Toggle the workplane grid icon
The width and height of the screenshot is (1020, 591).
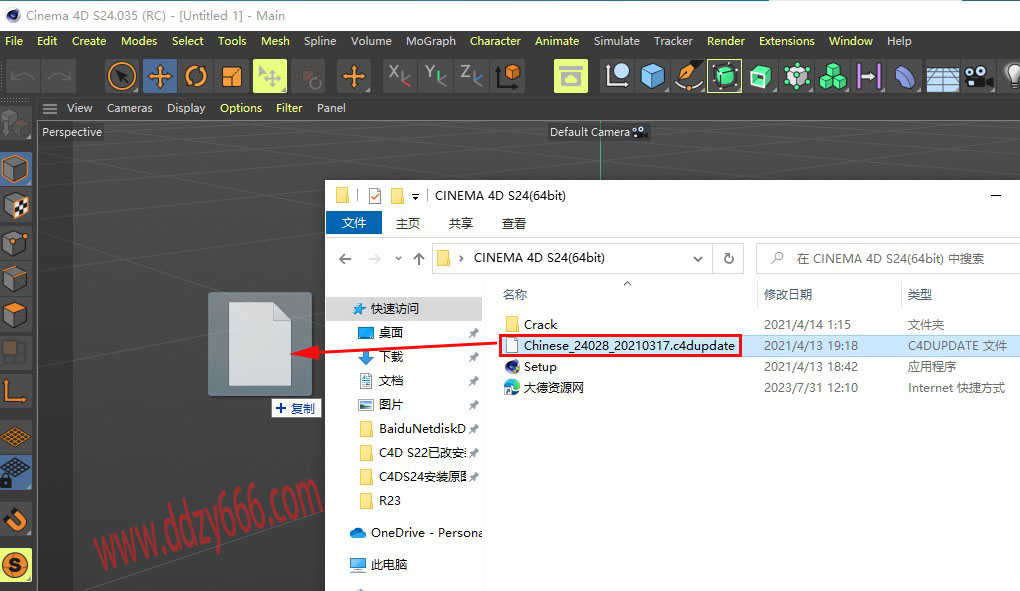click(16, 437)
